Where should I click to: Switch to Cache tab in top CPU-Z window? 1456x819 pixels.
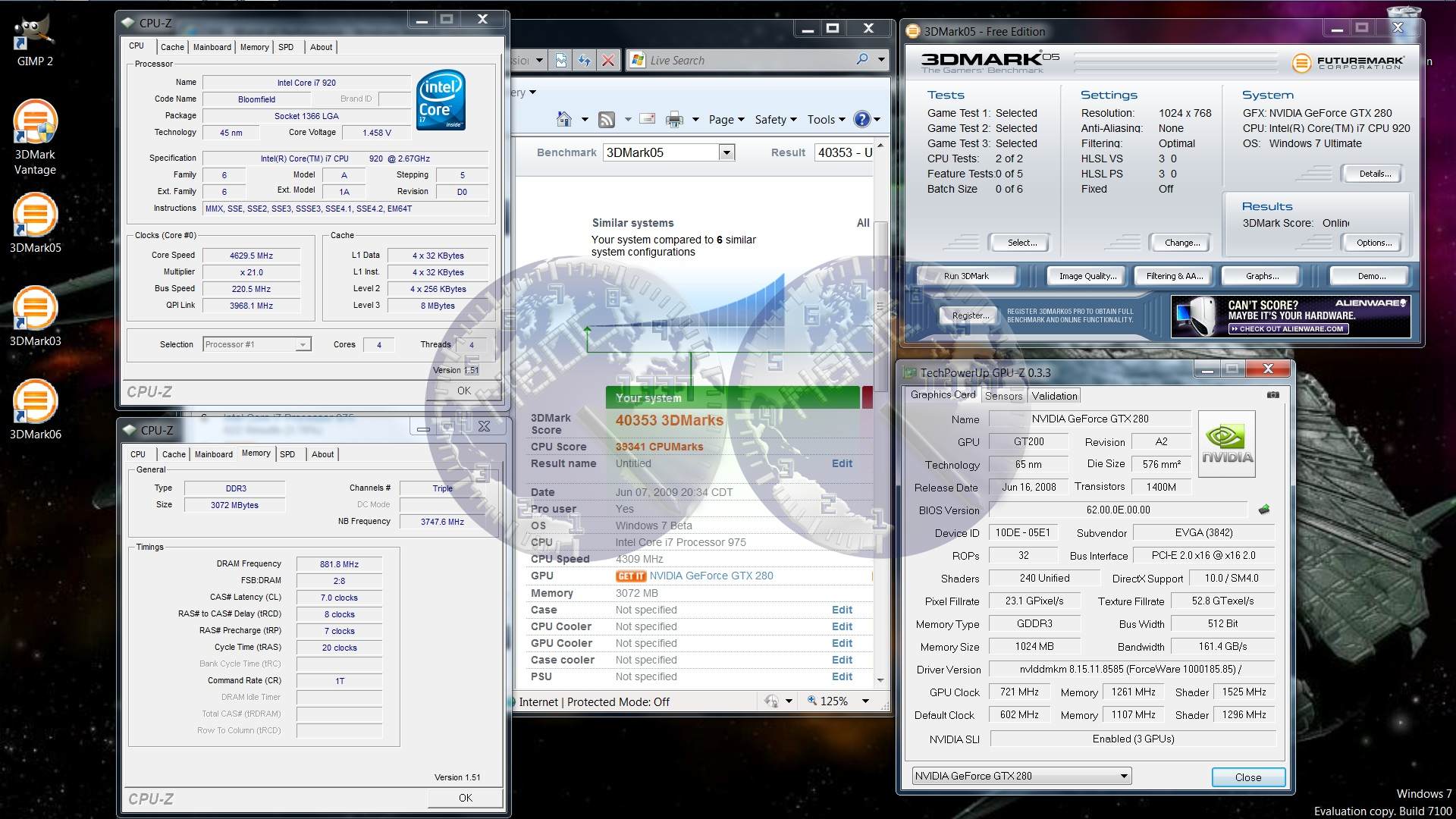172,47
